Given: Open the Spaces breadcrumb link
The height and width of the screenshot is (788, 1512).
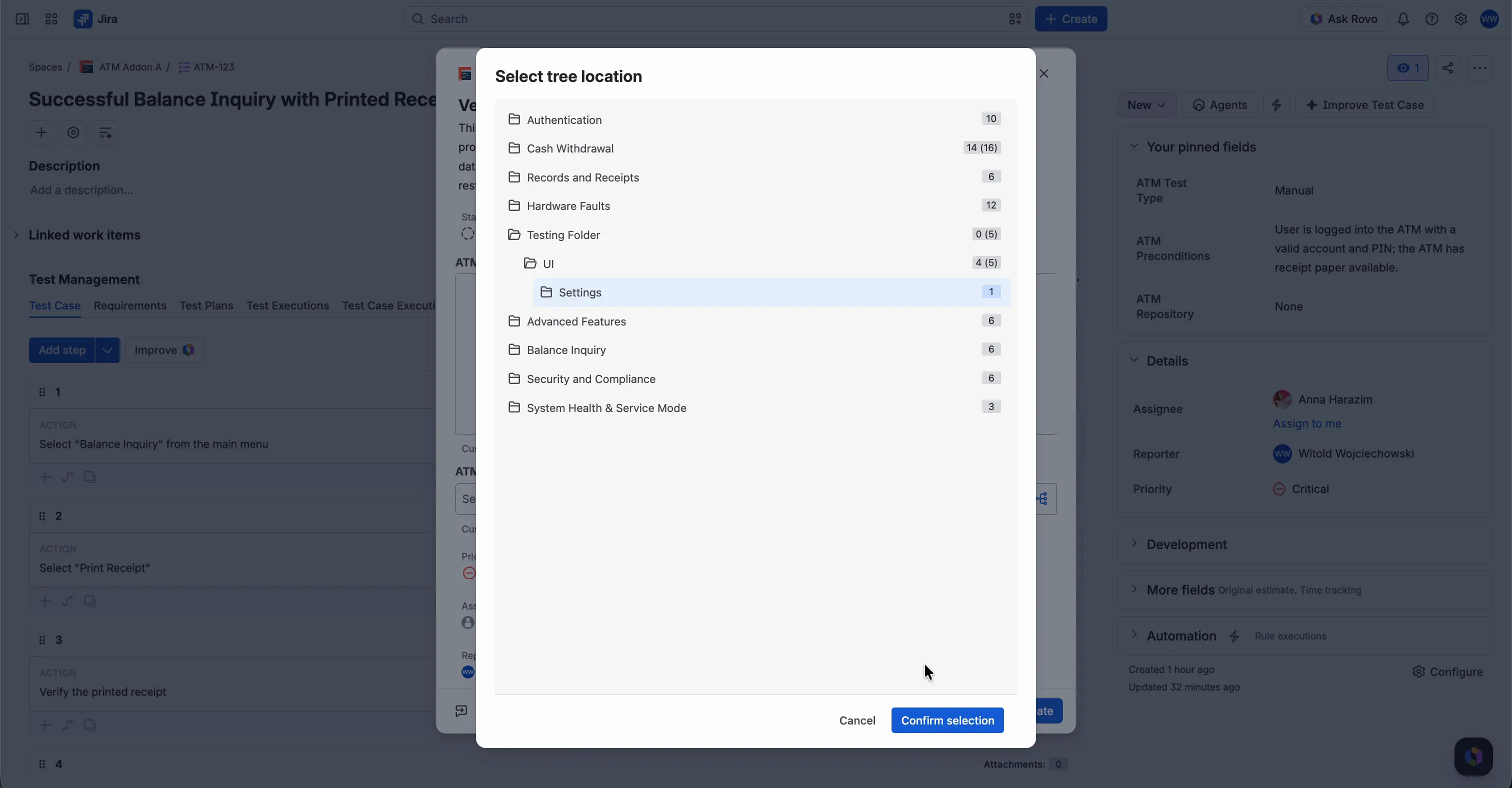Looking at the screenshot, I should coord(45,67).
